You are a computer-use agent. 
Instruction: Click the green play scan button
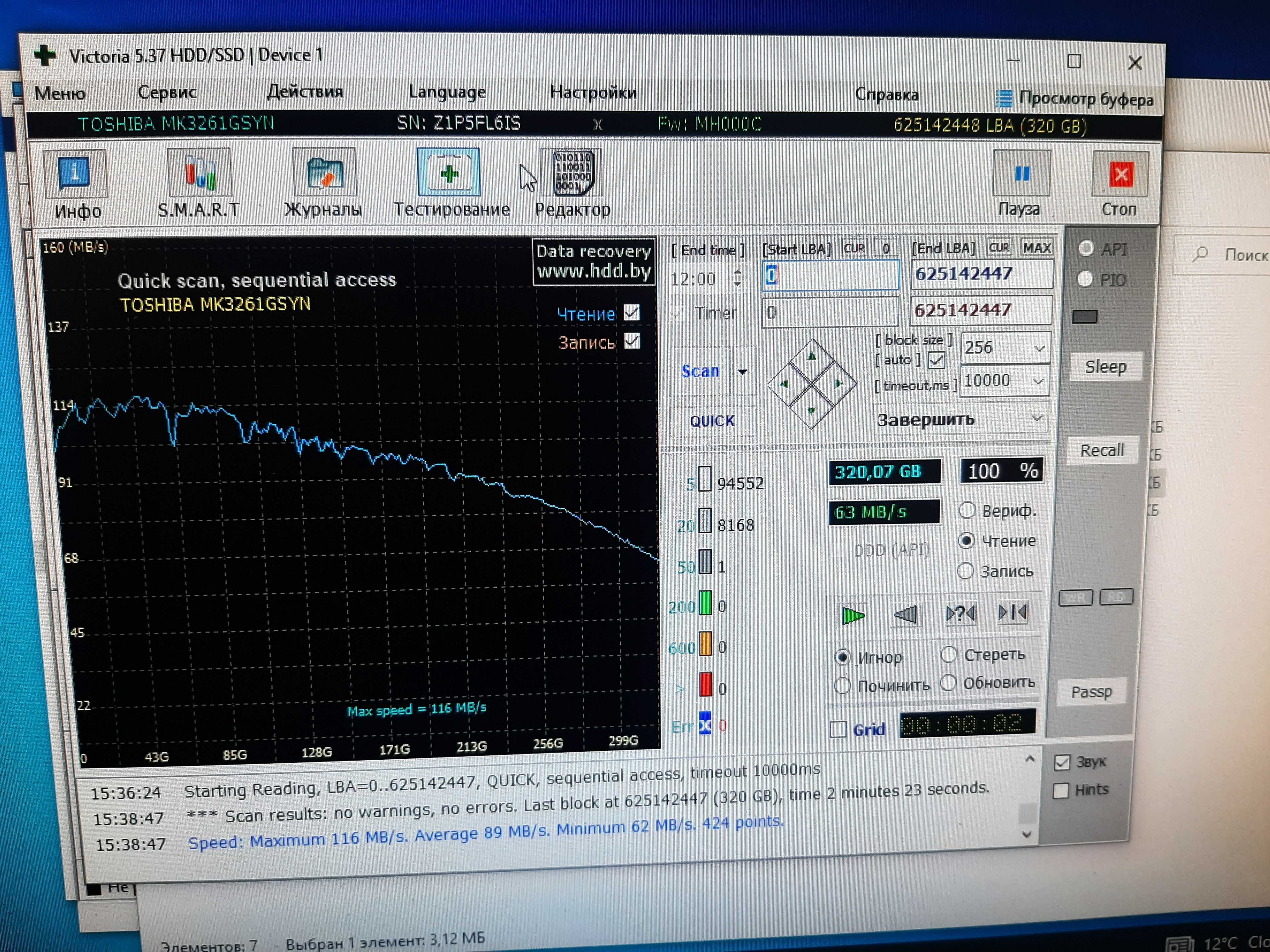[x=853, y=615]
